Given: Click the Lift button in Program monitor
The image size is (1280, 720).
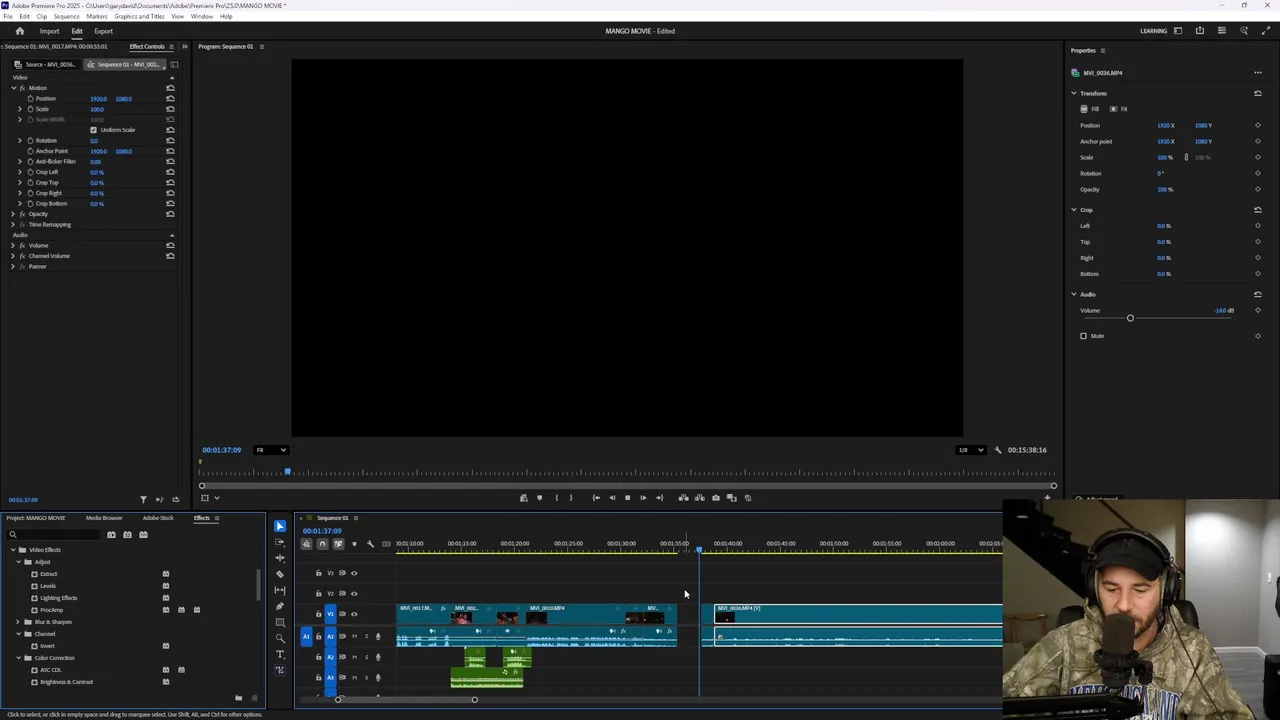Looking at the screenshot, I should (684, 498).
